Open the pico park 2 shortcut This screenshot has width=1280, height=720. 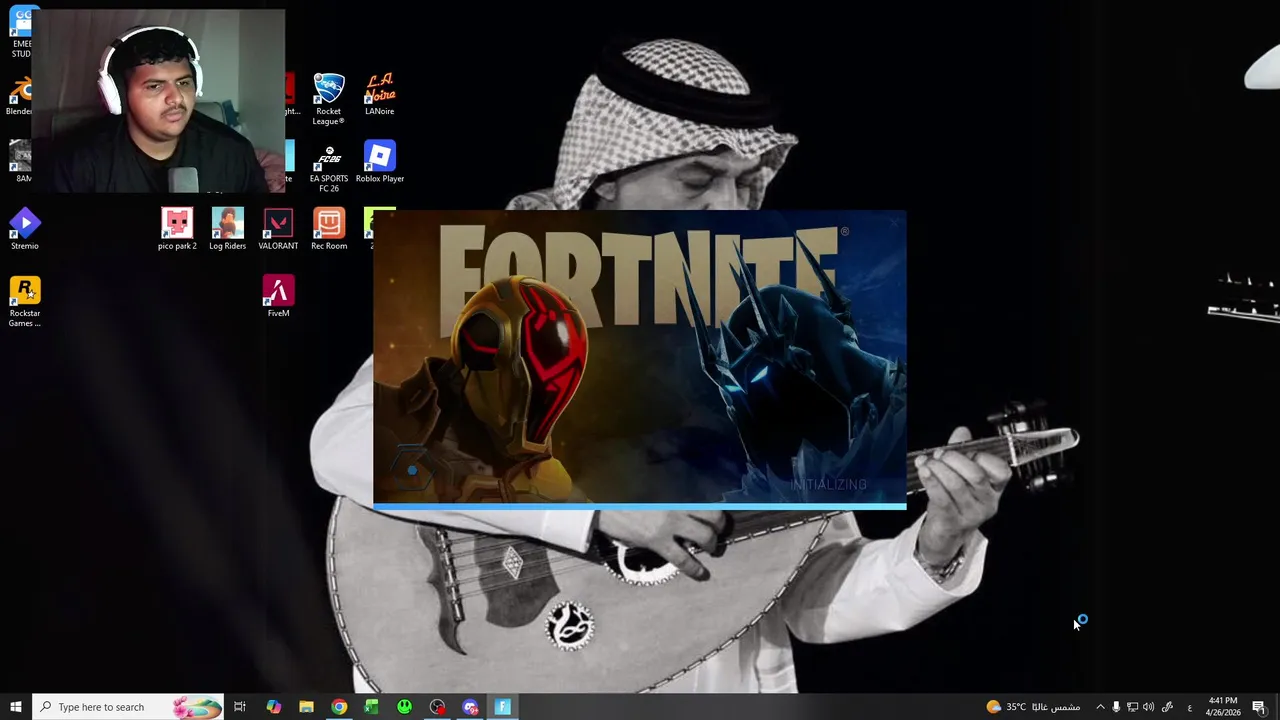point(177,229)
